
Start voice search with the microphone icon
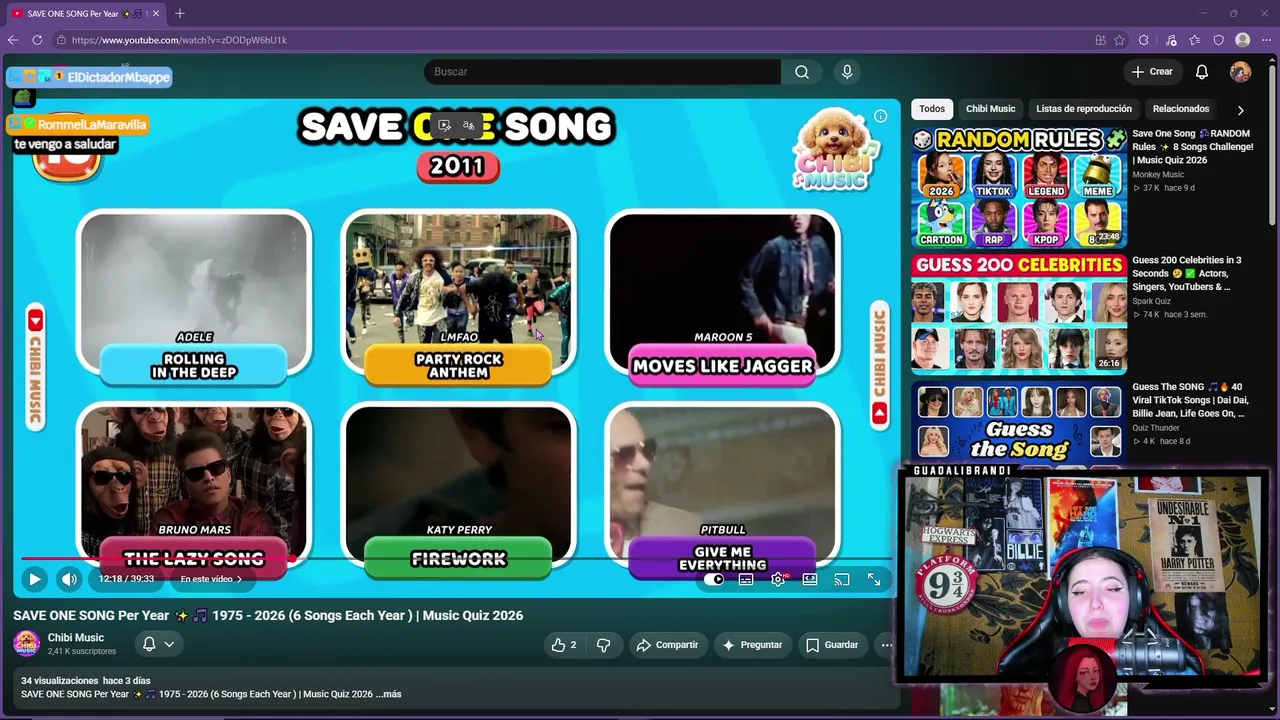847,72
